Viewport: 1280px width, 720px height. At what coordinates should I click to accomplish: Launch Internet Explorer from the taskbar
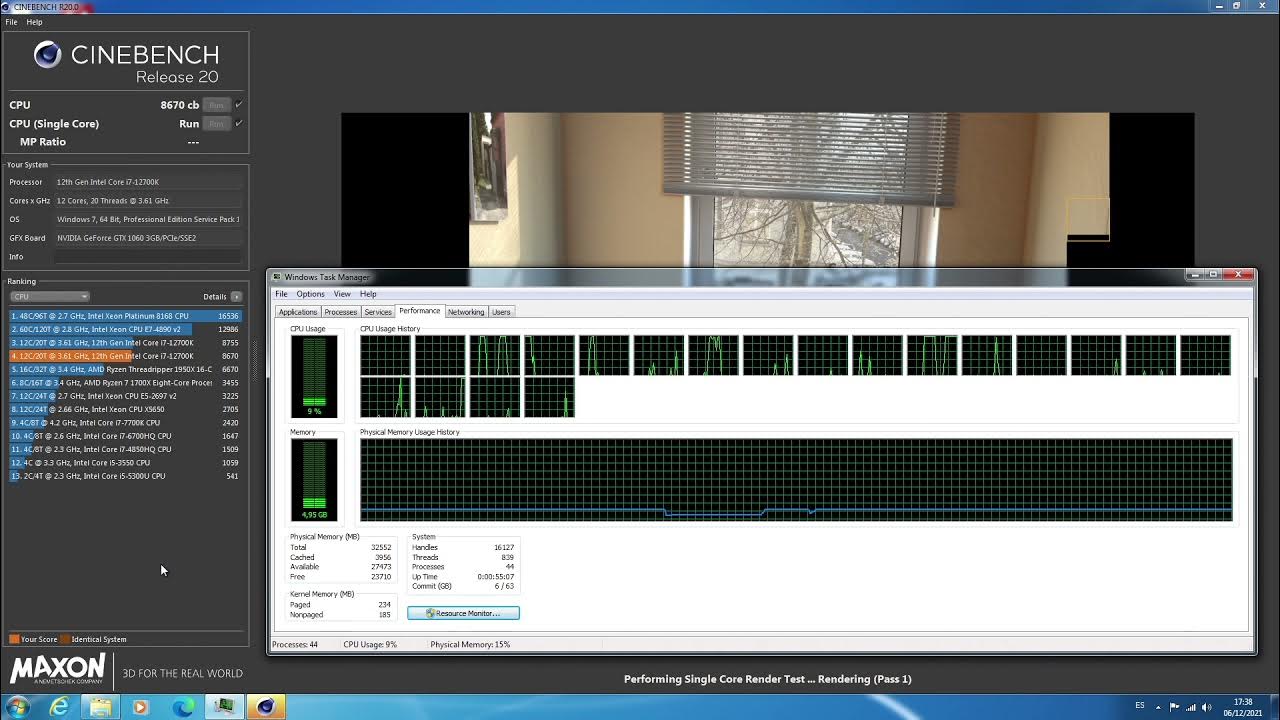pos(60,707)
